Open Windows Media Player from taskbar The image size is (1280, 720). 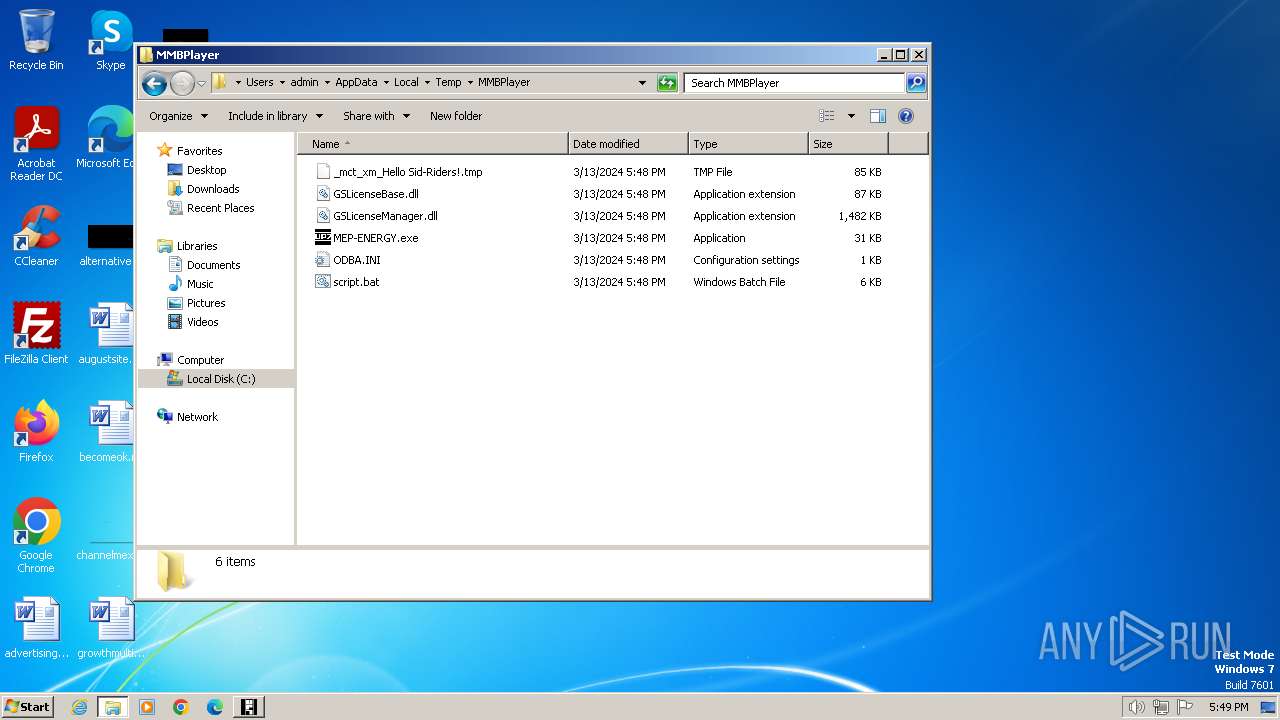pyautogui.click(x=147, y=707)
